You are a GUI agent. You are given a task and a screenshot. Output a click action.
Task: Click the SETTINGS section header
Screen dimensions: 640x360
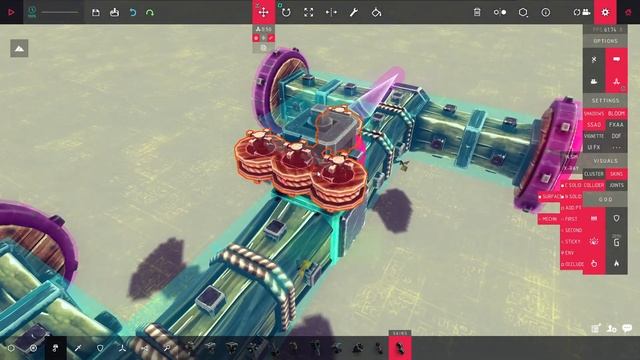point(605,100)
